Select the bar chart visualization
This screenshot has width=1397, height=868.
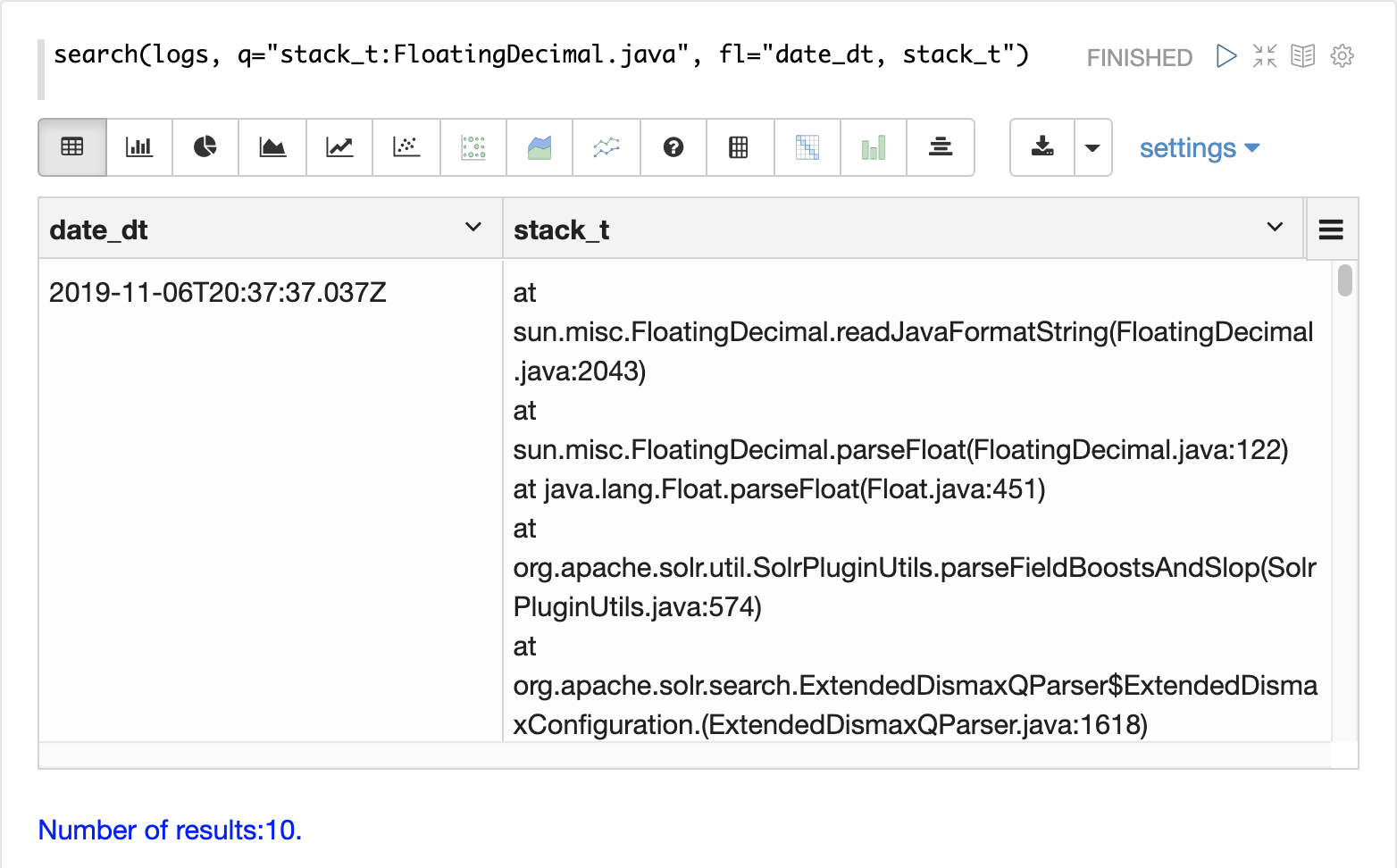click(x=138, y=147)
